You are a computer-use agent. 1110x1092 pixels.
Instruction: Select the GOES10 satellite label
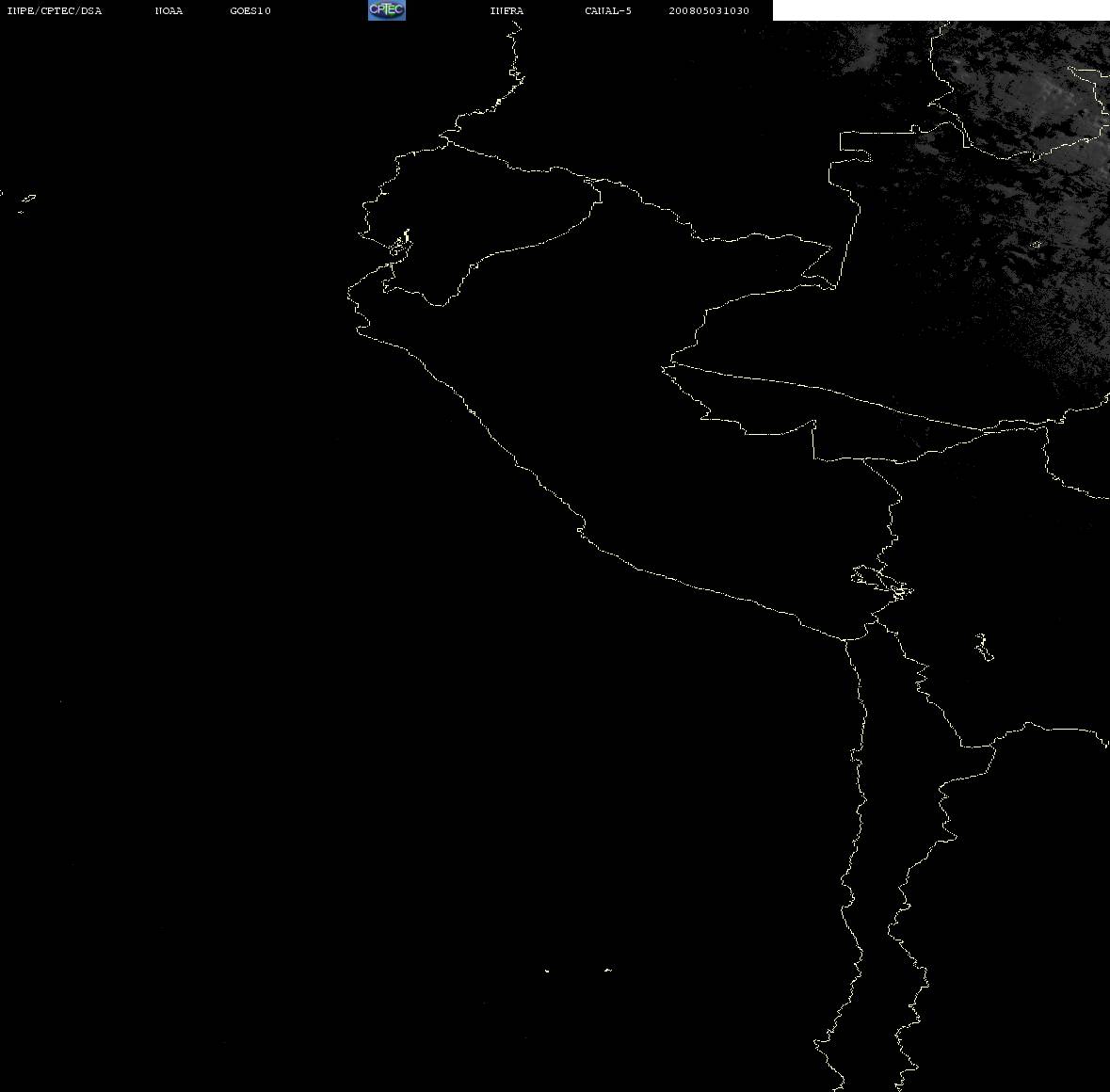[x=250, y=10]
